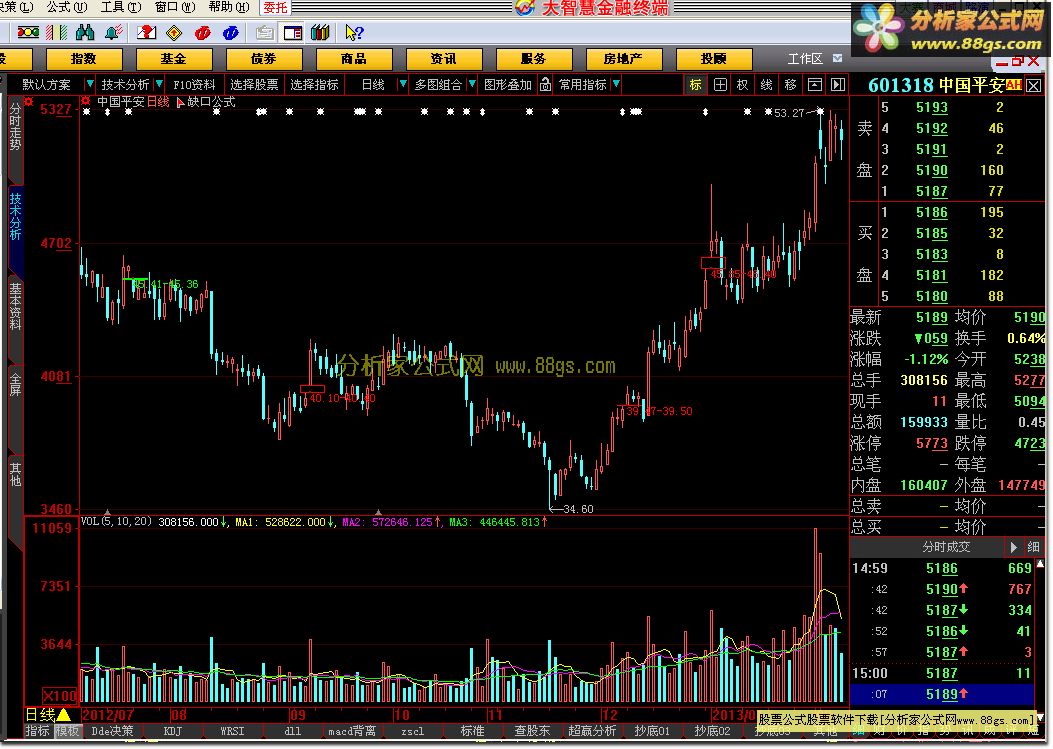1053x749 pixels.
Task: Open the 工具(T) menu
Action: (121, 7)
